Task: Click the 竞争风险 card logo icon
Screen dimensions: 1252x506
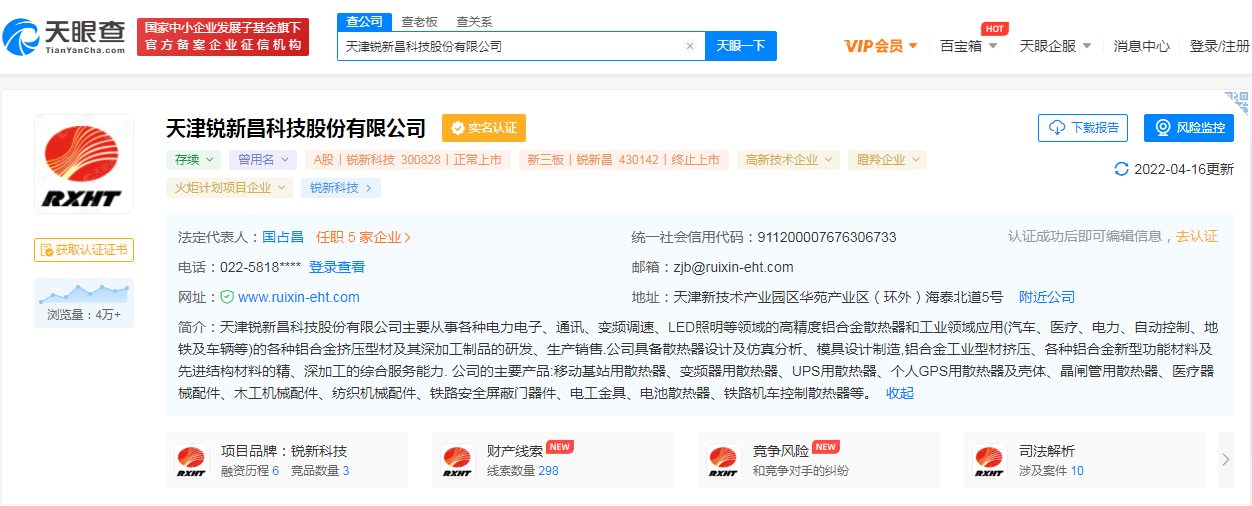Action: (723, 460)
